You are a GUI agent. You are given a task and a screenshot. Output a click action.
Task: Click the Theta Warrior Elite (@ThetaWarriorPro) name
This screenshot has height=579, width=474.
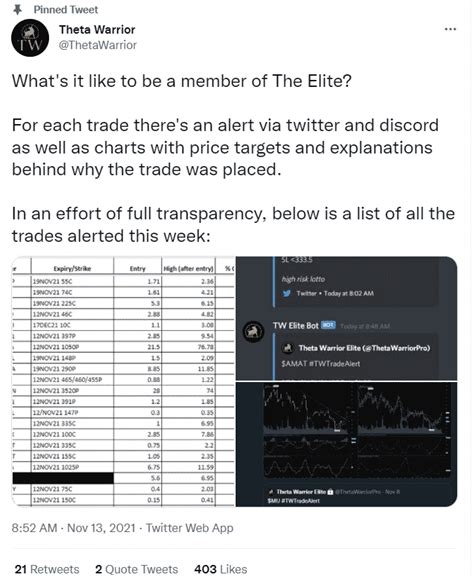[x=364, y=348]
